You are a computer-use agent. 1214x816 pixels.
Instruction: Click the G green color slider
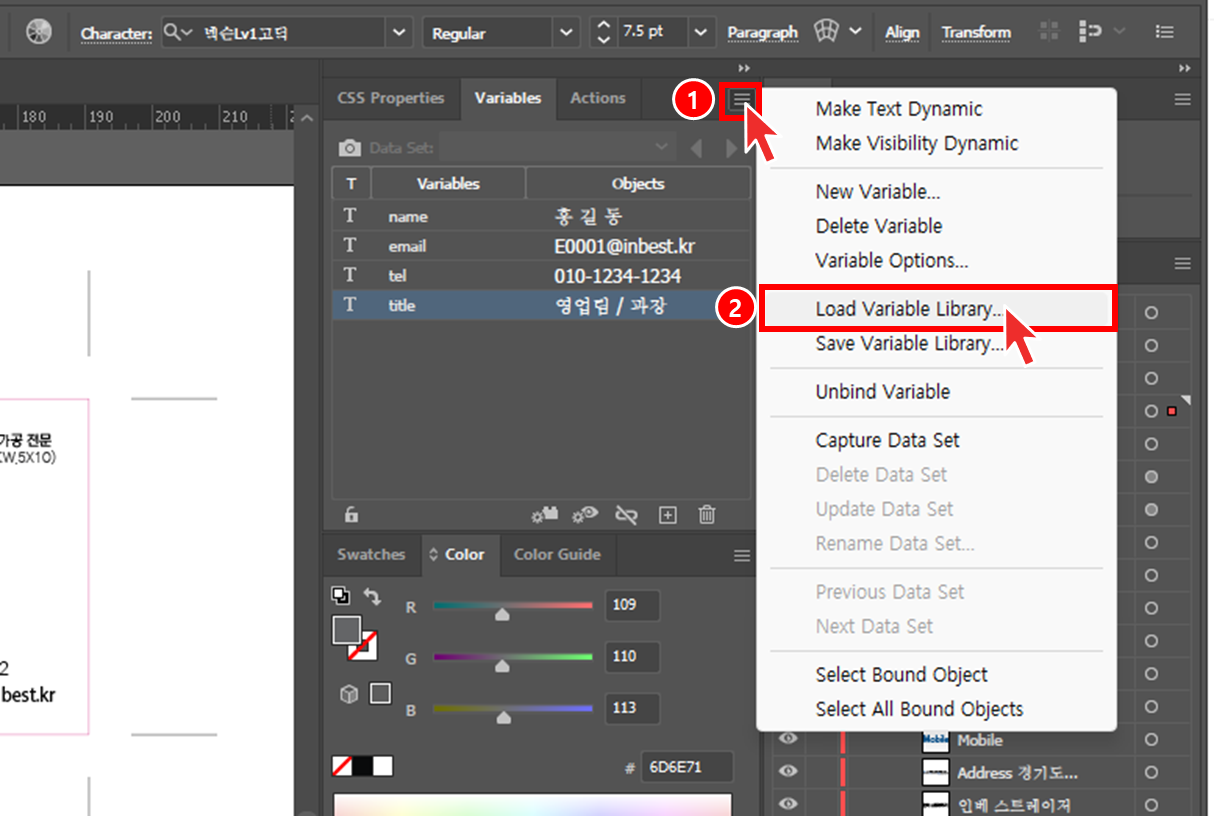point(513,658)
